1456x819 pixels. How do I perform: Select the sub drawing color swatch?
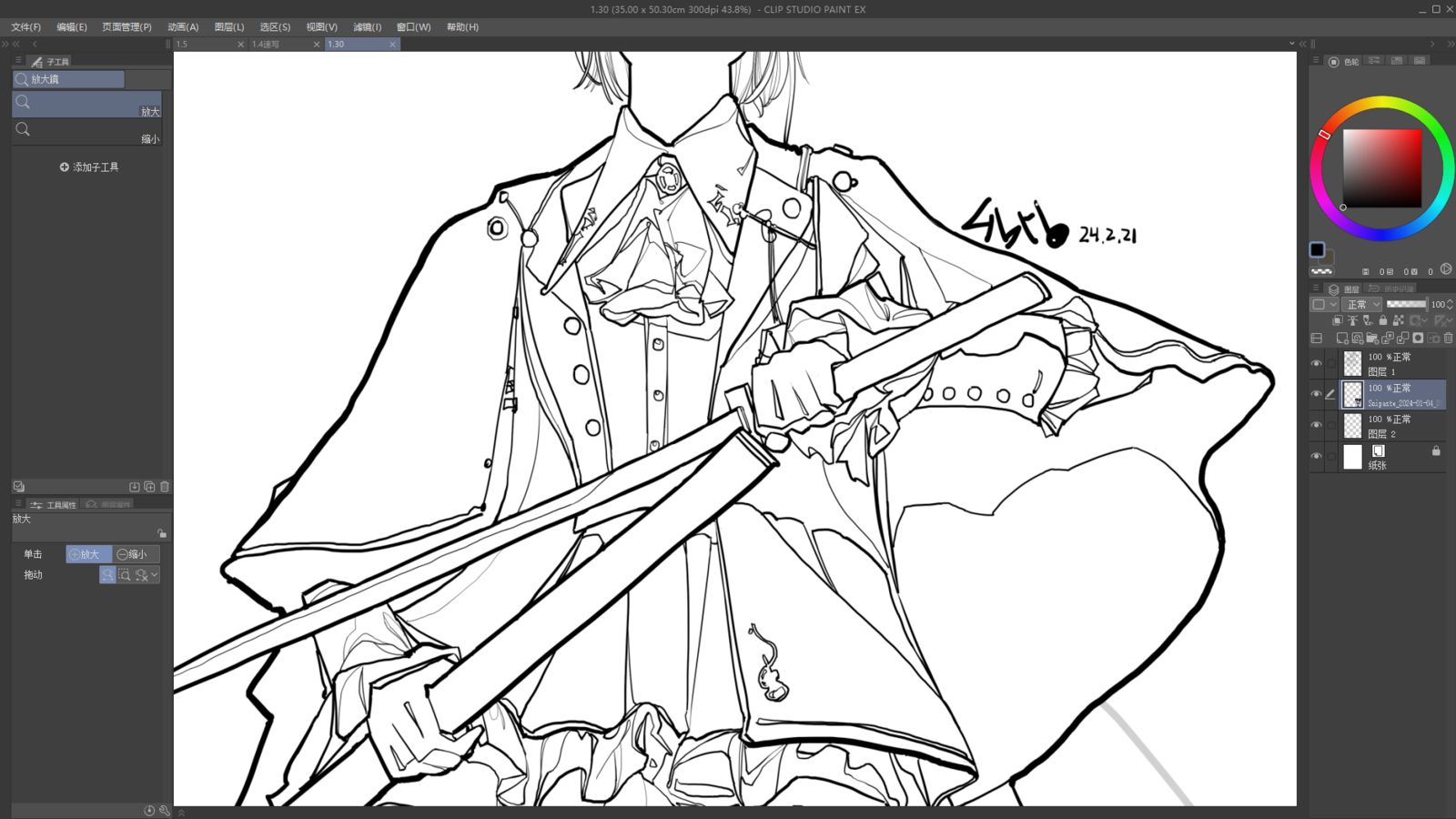(x=1328, y=258)
